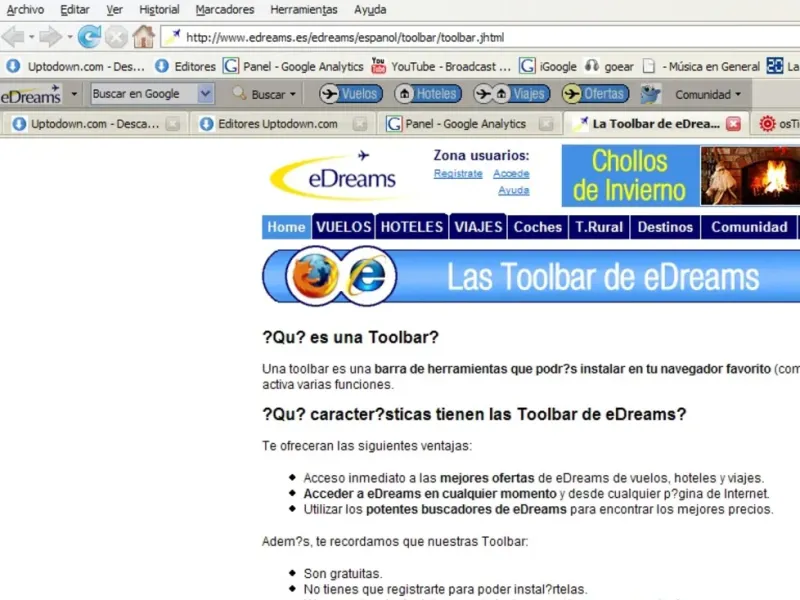The width and height of the screenshot is (800, 600).
Task: Click the Regístrate link
Action: point(458,173)
